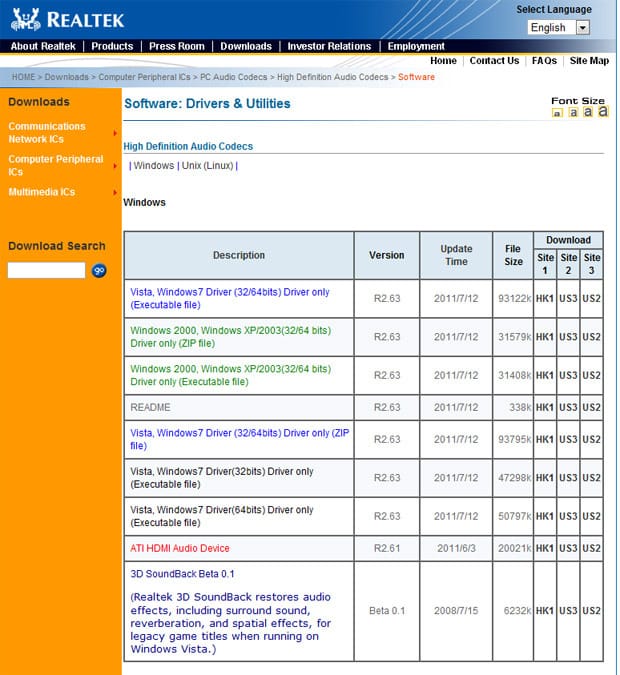Open the Site Map link
The width and height of the screenshot is (620, 675).
[589, 61]
